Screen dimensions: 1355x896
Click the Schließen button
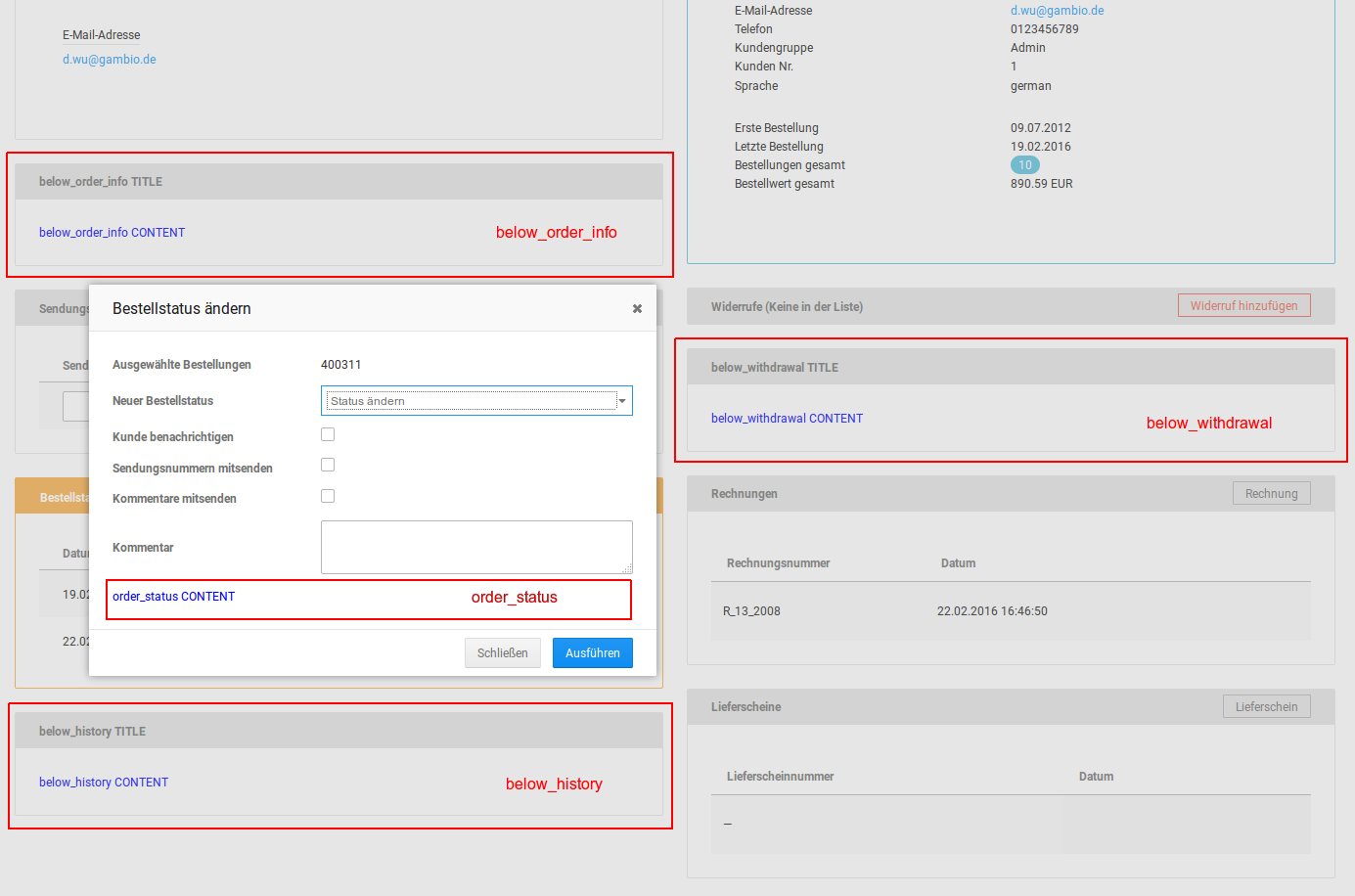pos(502,653)
